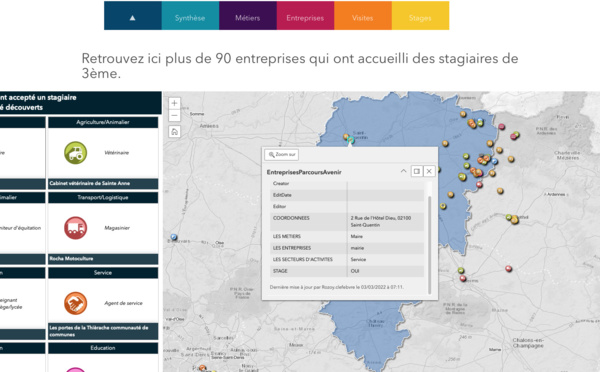The width and height of the screenshot is (600, 372).
Task: Open Cabinet vétérinaire de Sainte Anne card
Action: click(x=103, y=183)
